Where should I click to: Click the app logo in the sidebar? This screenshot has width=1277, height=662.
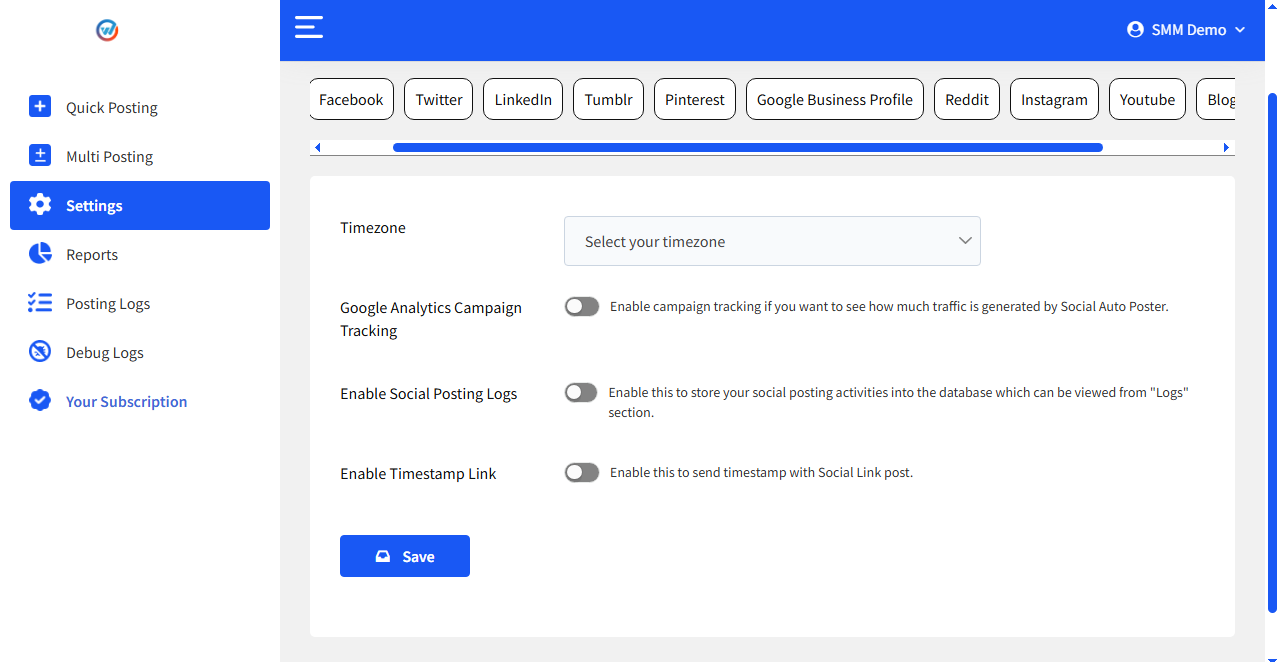pos(107,30)
